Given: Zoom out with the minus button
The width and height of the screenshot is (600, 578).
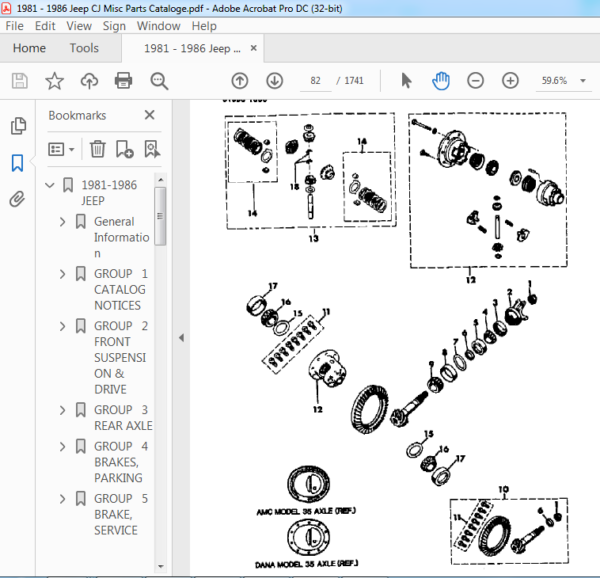Looking at the screenshot, I should [x=476, y=81].
